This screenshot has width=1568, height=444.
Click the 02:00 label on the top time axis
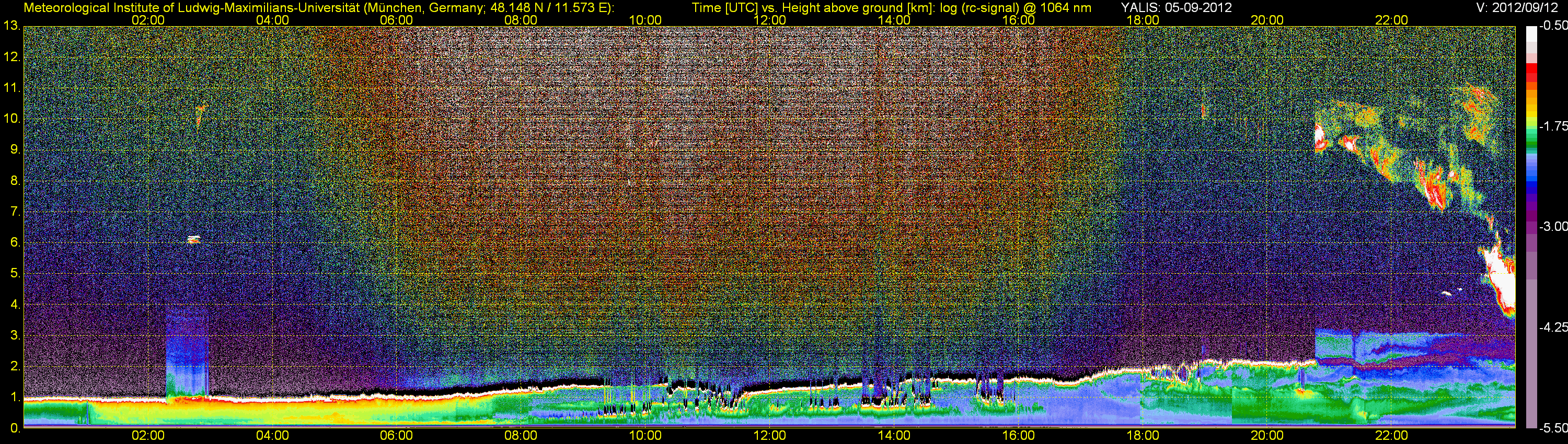148,20
